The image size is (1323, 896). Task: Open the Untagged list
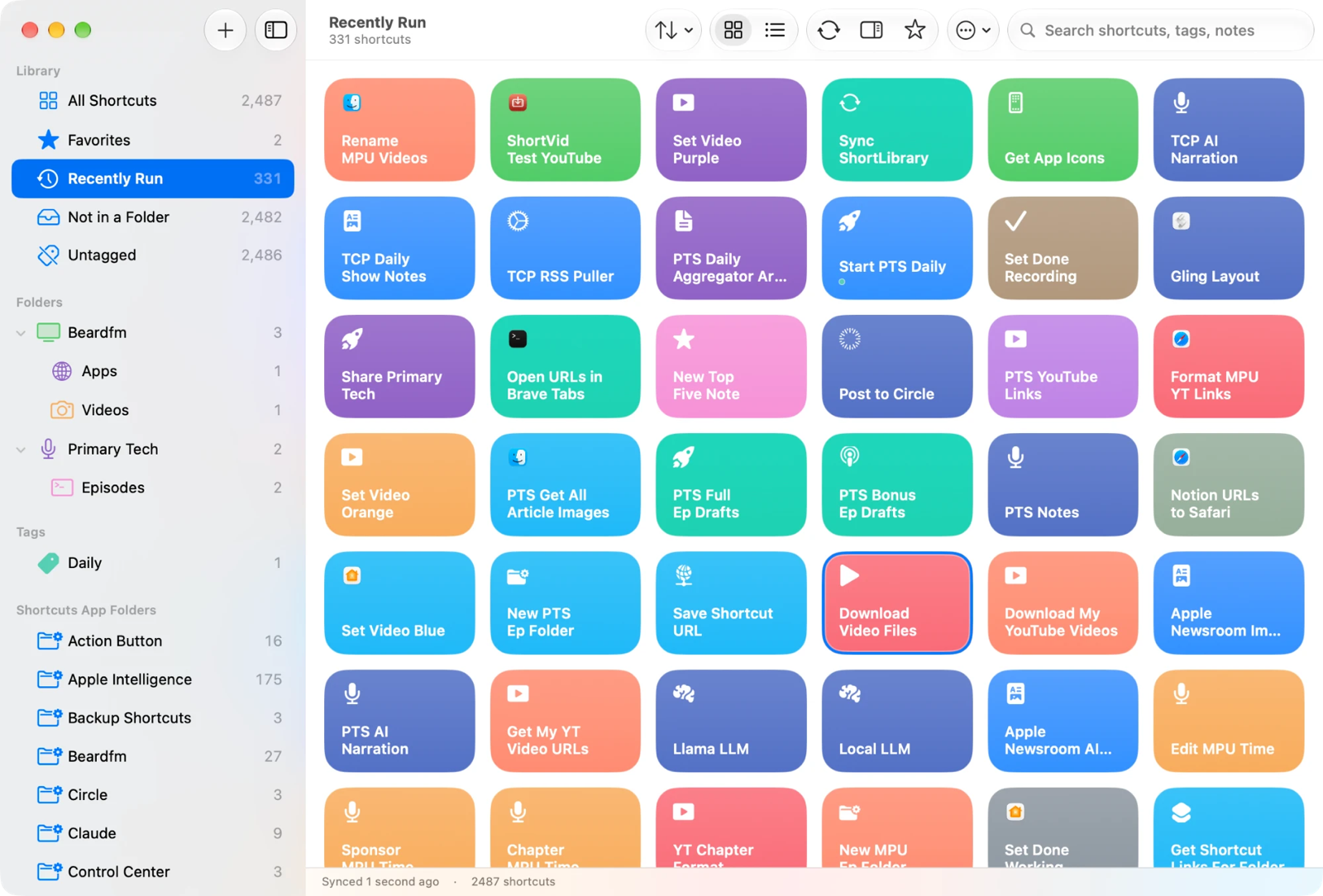pos(153,255)
